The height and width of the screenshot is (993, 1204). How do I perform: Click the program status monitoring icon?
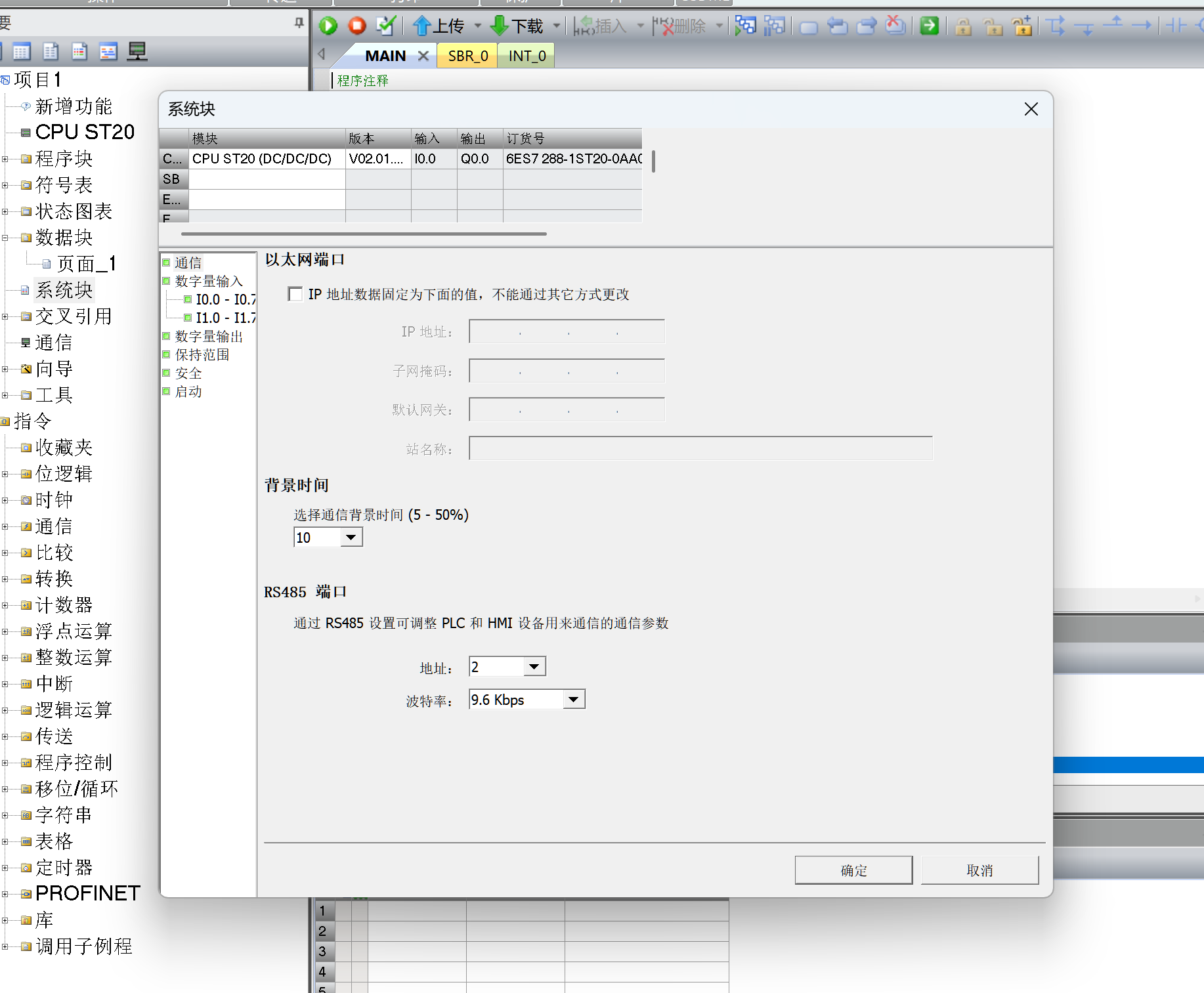[745, 26]
